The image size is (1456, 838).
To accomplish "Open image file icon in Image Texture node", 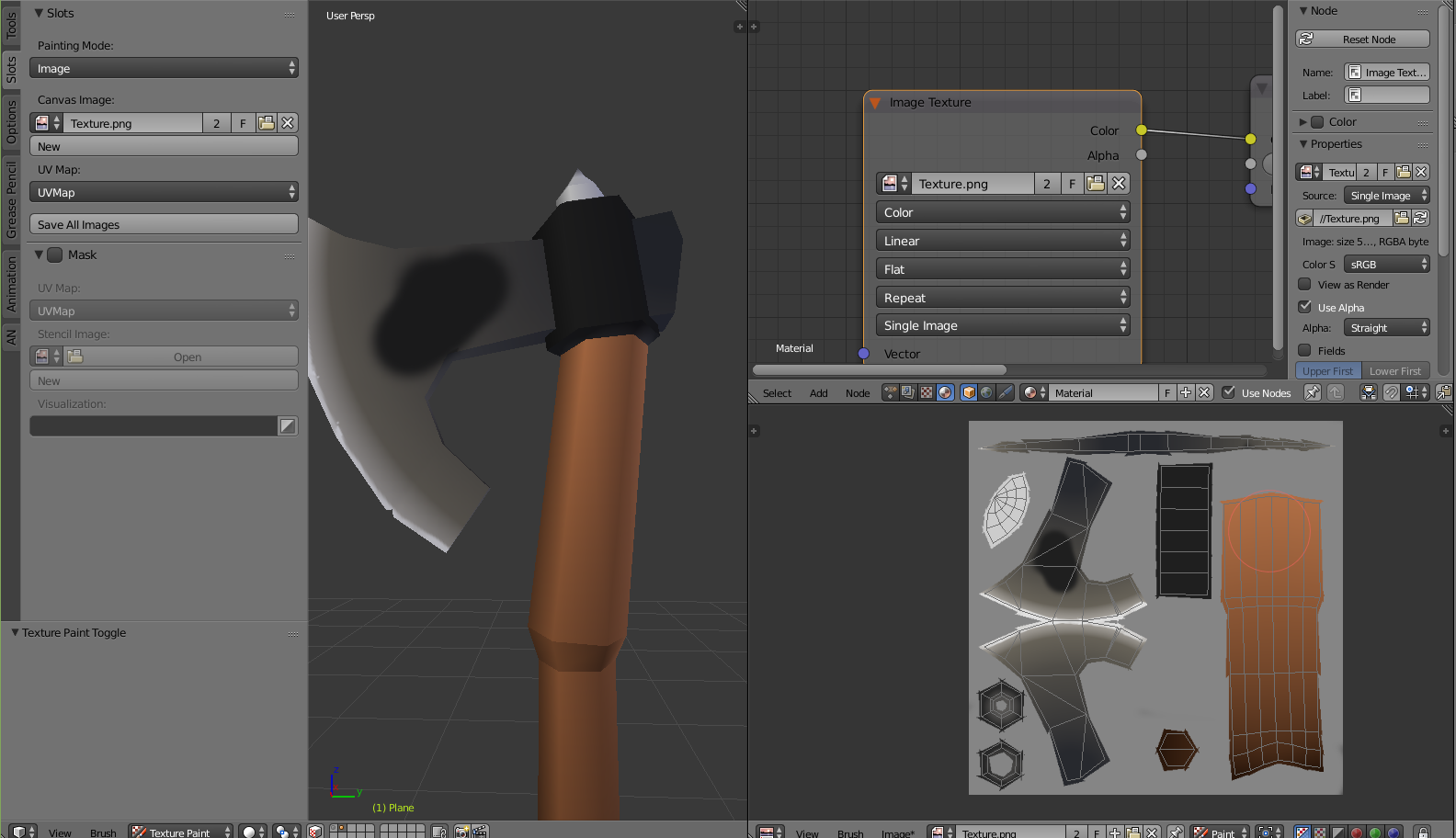I will (1096, 184).
